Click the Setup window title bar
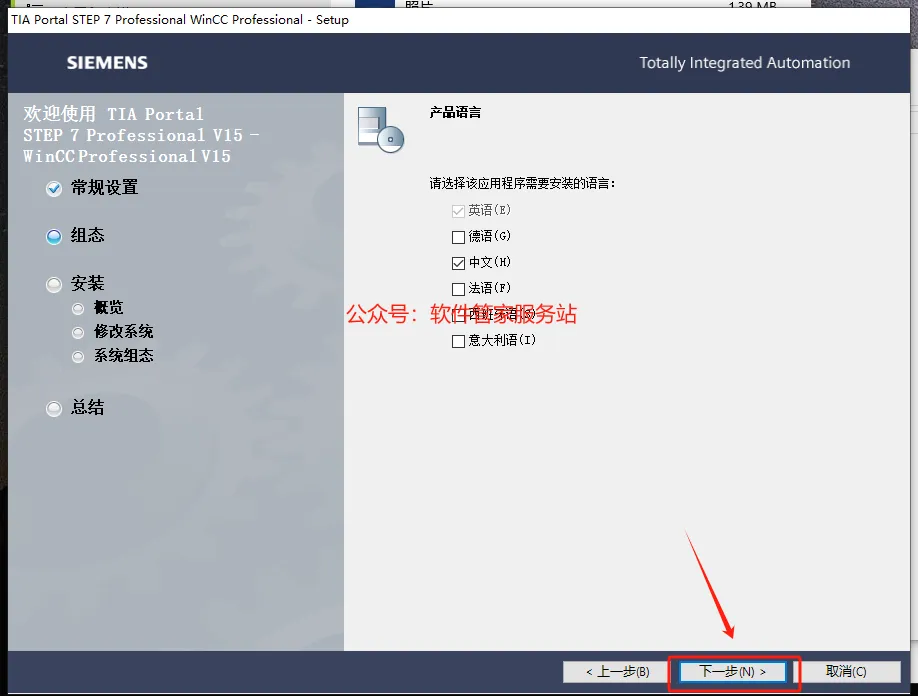The height and width of the screenshot is (696, 918). point(459,20)
